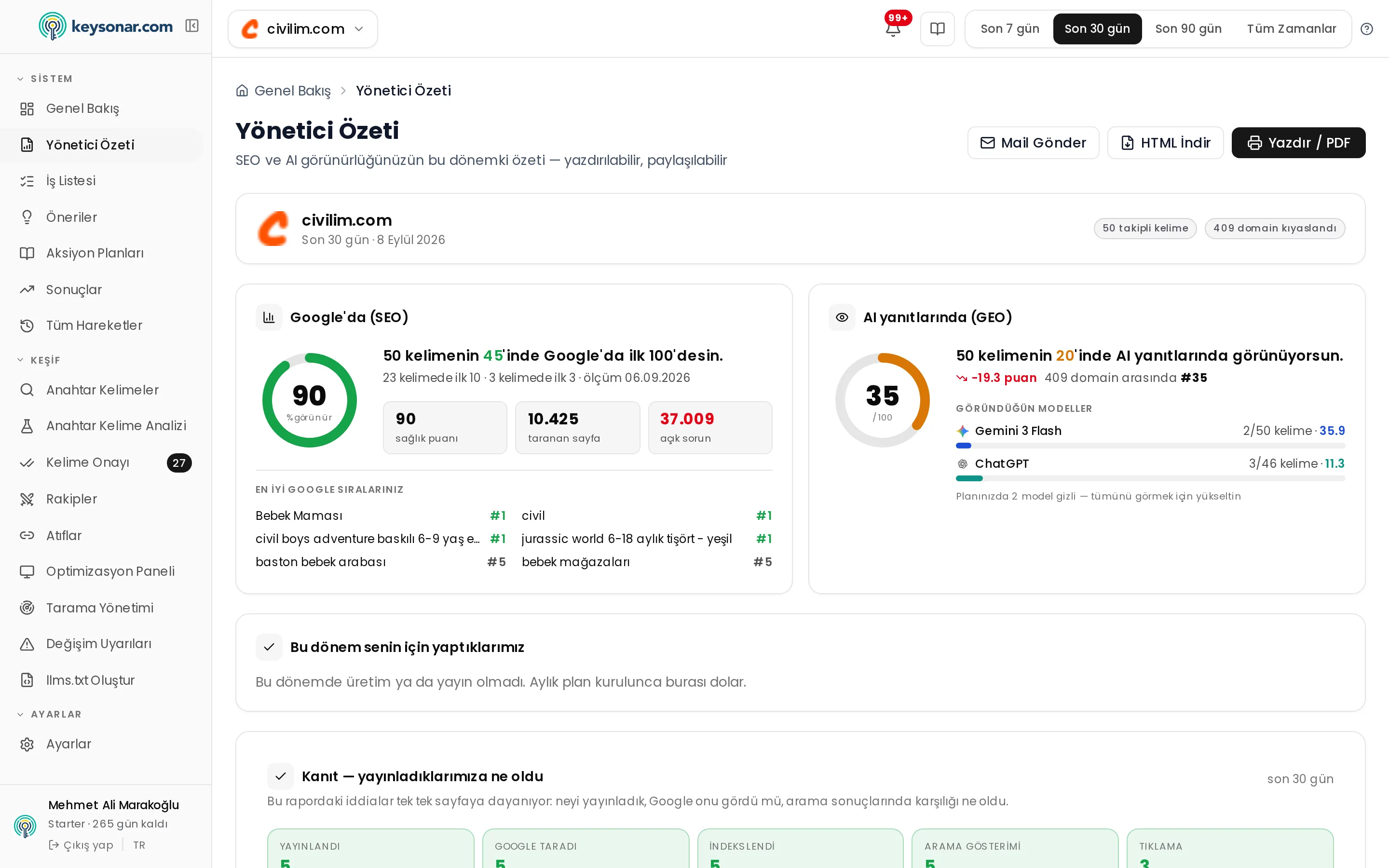Click the Yazdır / PDF button
The width and height of the screenshot is (1389, 868).
click(x=1298, y=142)
